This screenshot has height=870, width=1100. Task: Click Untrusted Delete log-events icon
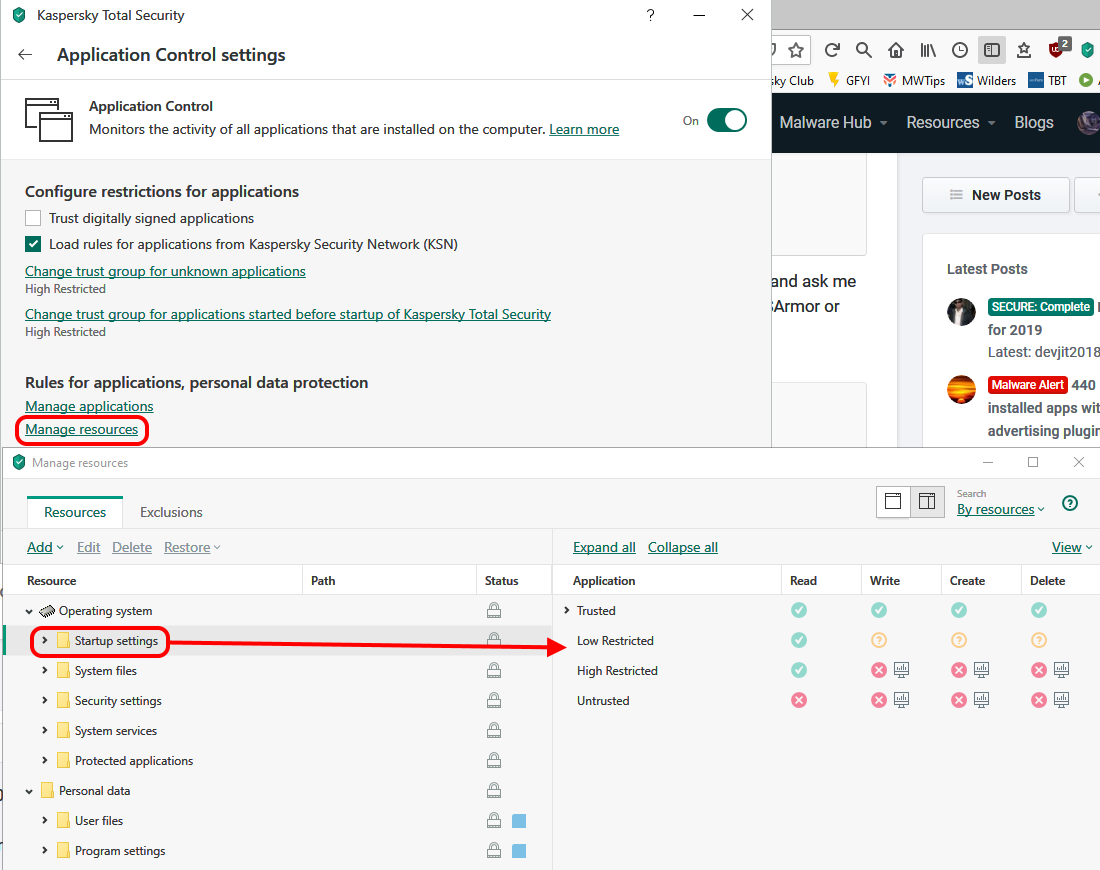point(1061,700)
